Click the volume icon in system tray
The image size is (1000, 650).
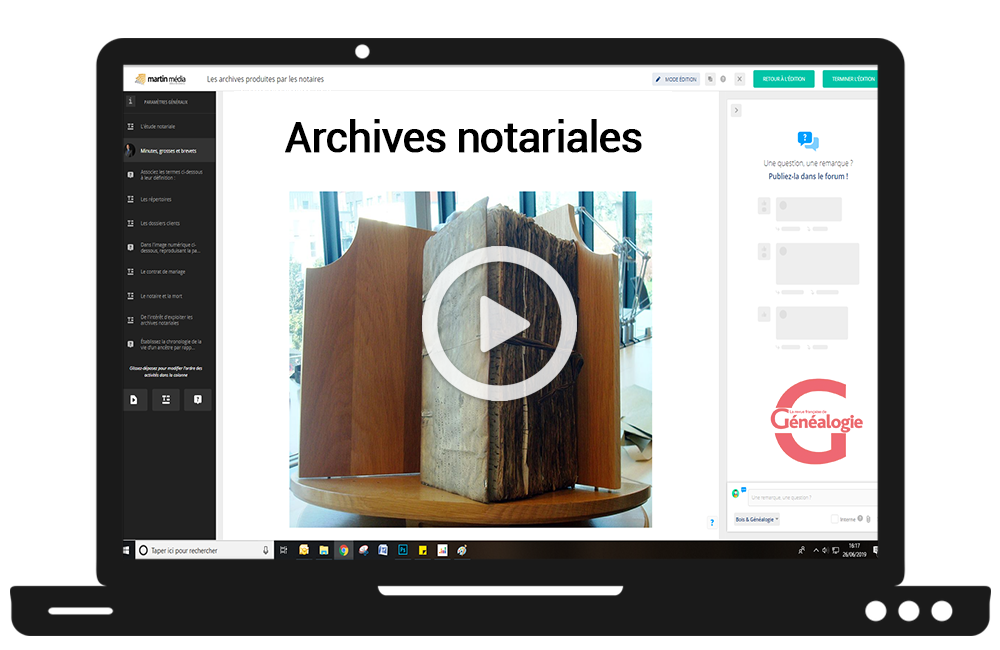[825, 550]
